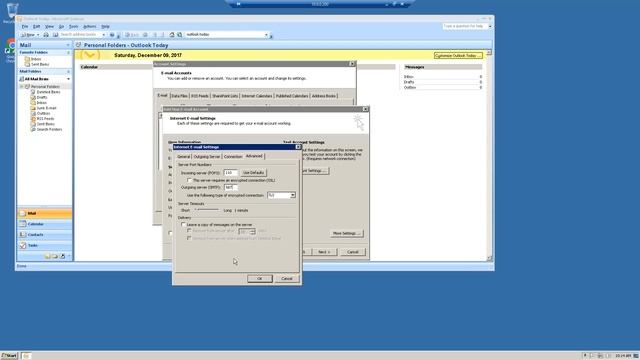Click the Help icon in the toolbar
Image resolution: width=640 pixels, height=360 pixels.
point(112,35)
